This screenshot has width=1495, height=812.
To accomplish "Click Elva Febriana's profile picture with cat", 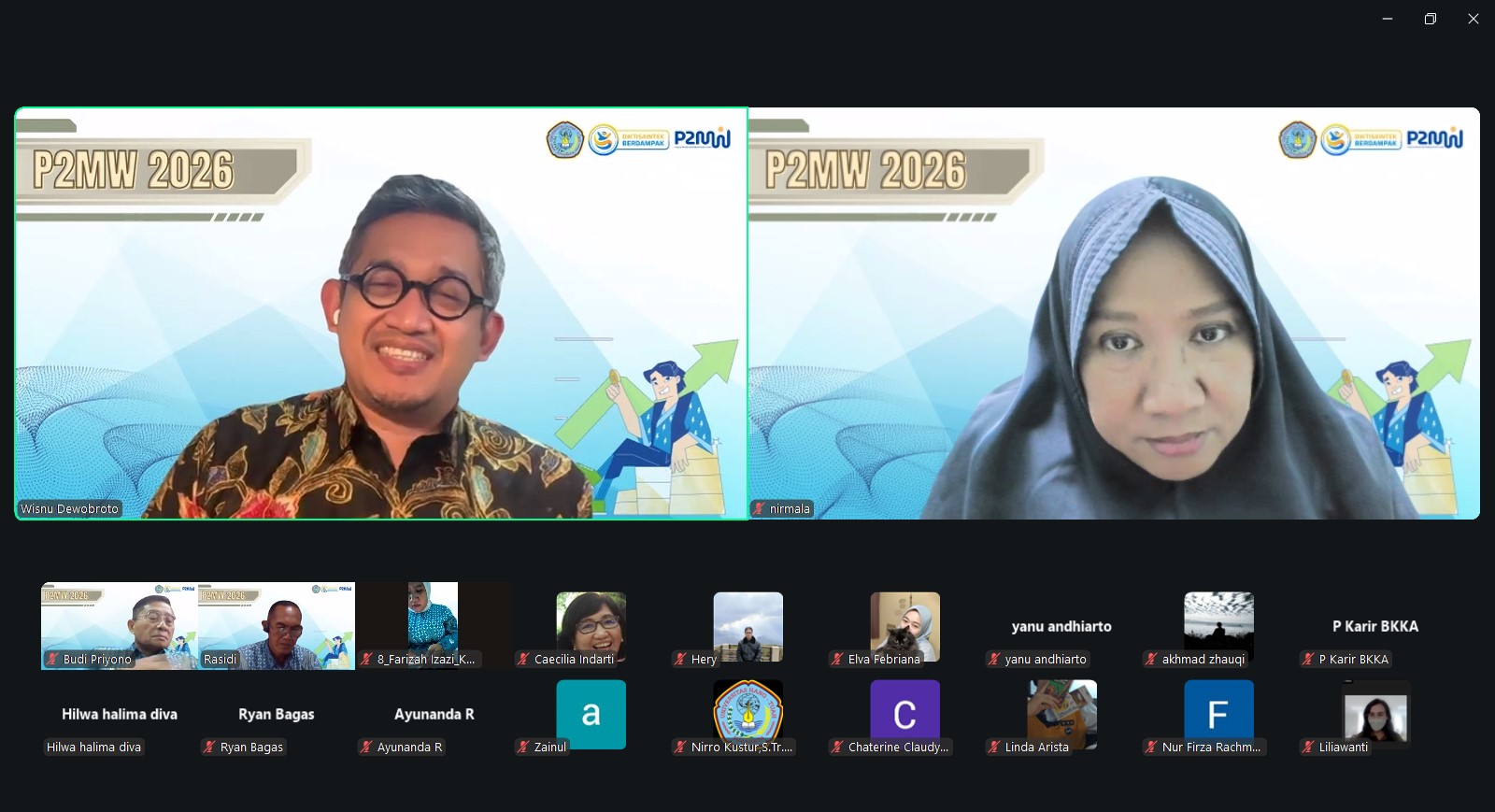I will point(904,624).
